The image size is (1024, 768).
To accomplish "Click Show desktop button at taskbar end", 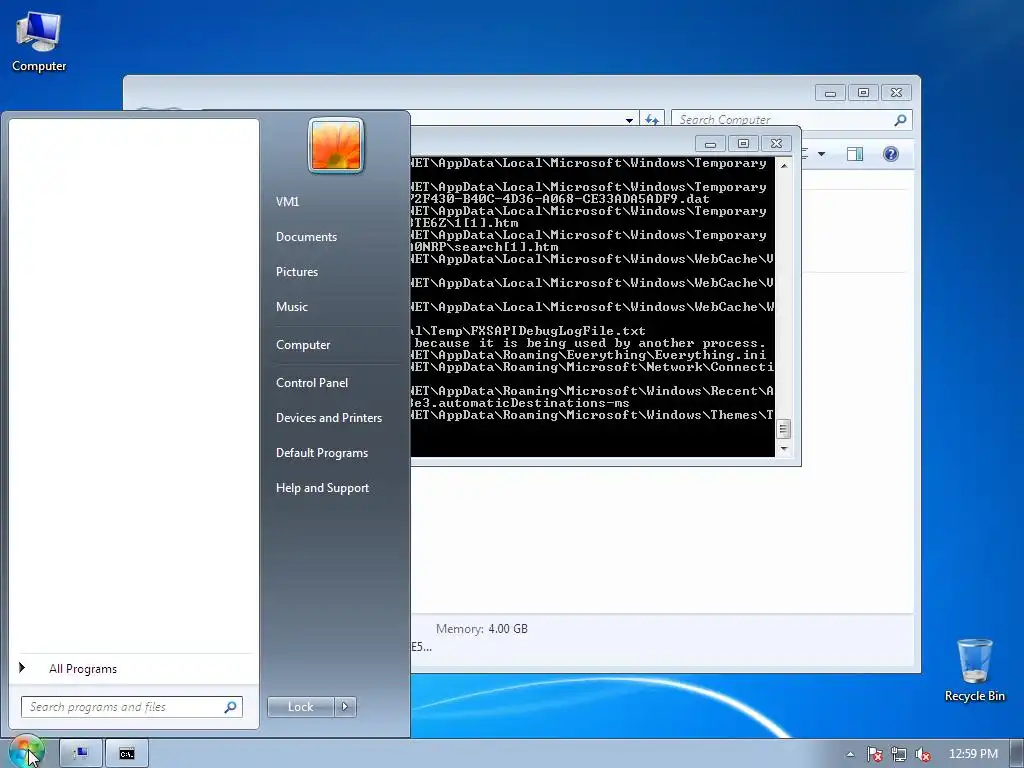I will (x=1017, y=754).
